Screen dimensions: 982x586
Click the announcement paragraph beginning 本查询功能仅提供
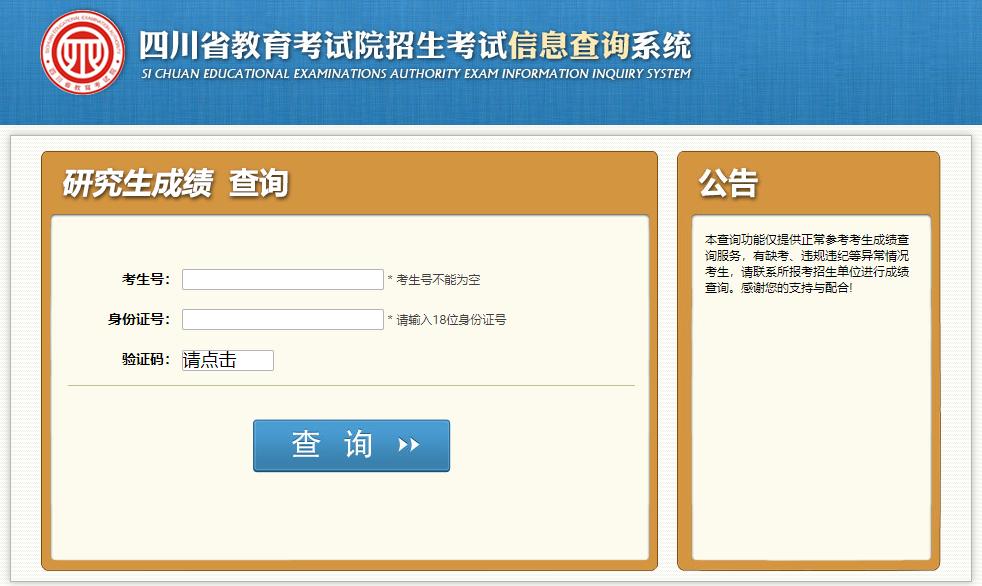pos(807,264)
